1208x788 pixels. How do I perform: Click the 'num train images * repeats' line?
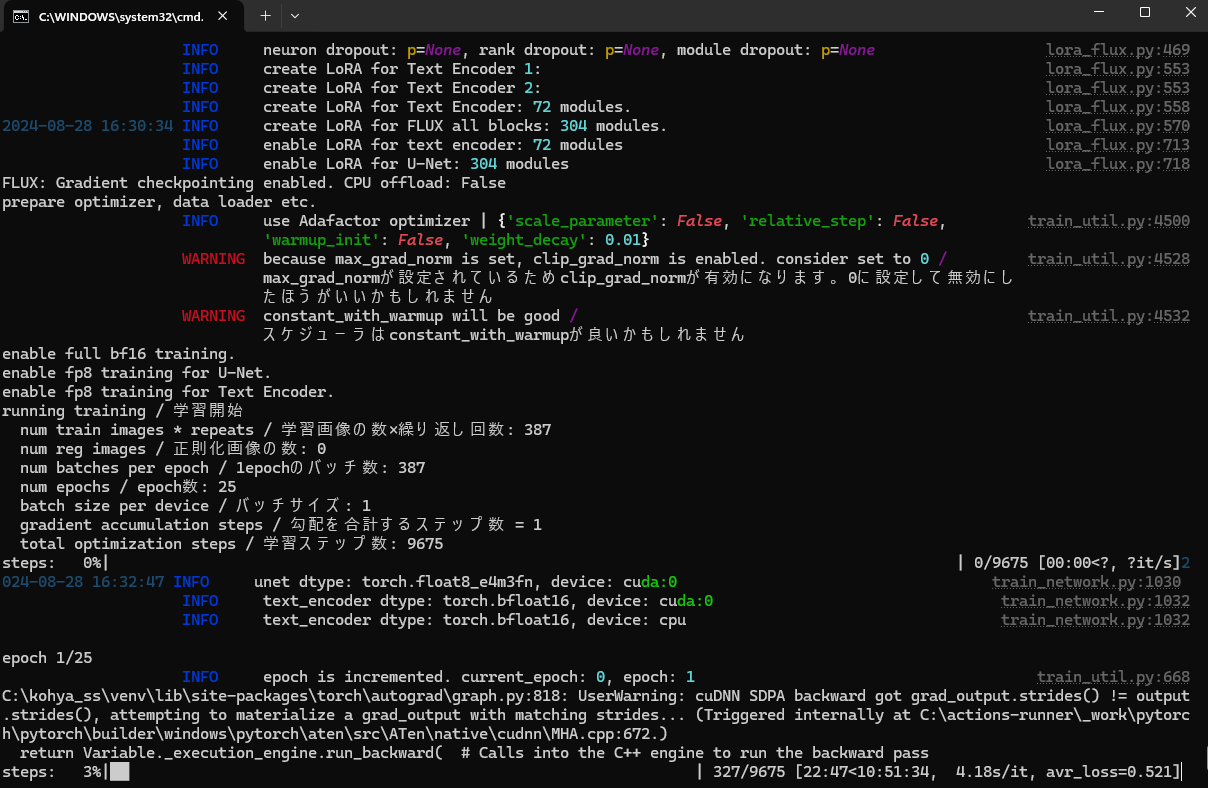tap(285, 430)
